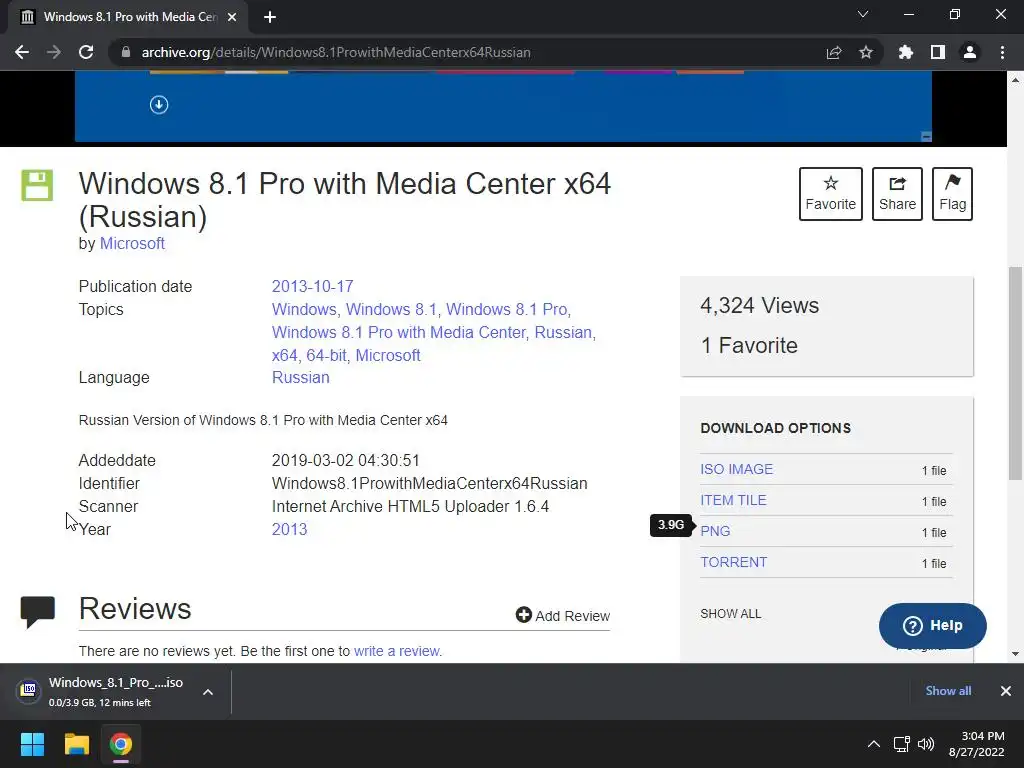Click the Favorite star button
This screenshot has height=768, width=1024.
click(x=831, y=194)
